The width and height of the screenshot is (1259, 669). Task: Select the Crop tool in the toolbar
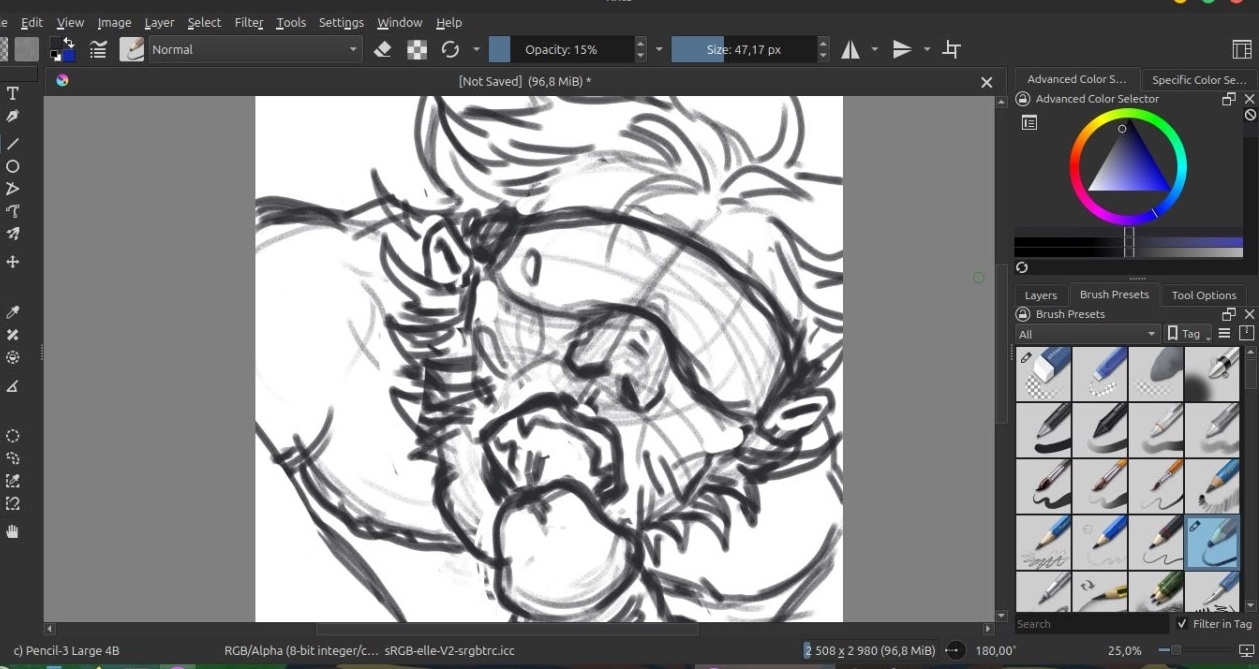[952, 49]
